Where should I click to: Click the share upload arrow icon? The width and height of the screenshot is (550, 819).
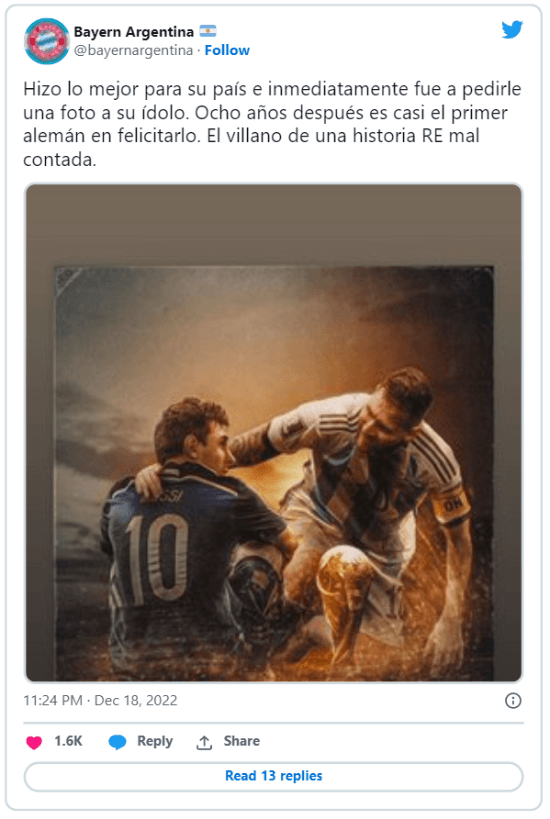tap(204, 742)
